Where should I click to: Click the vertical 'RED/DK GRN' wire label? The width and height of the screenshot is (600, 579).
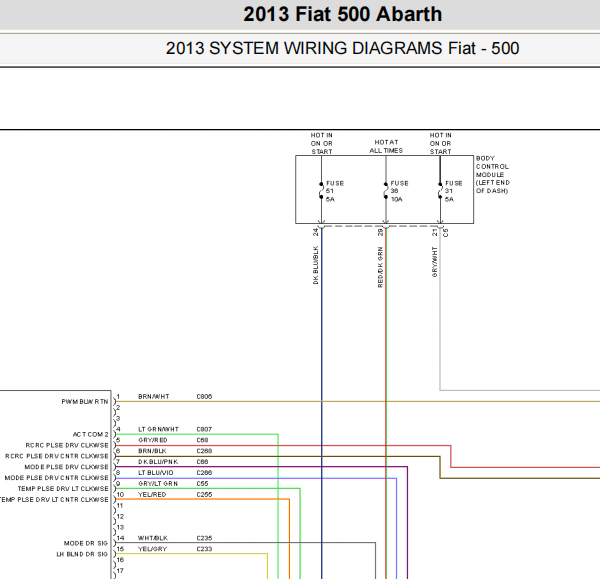[x=380, y=267]
